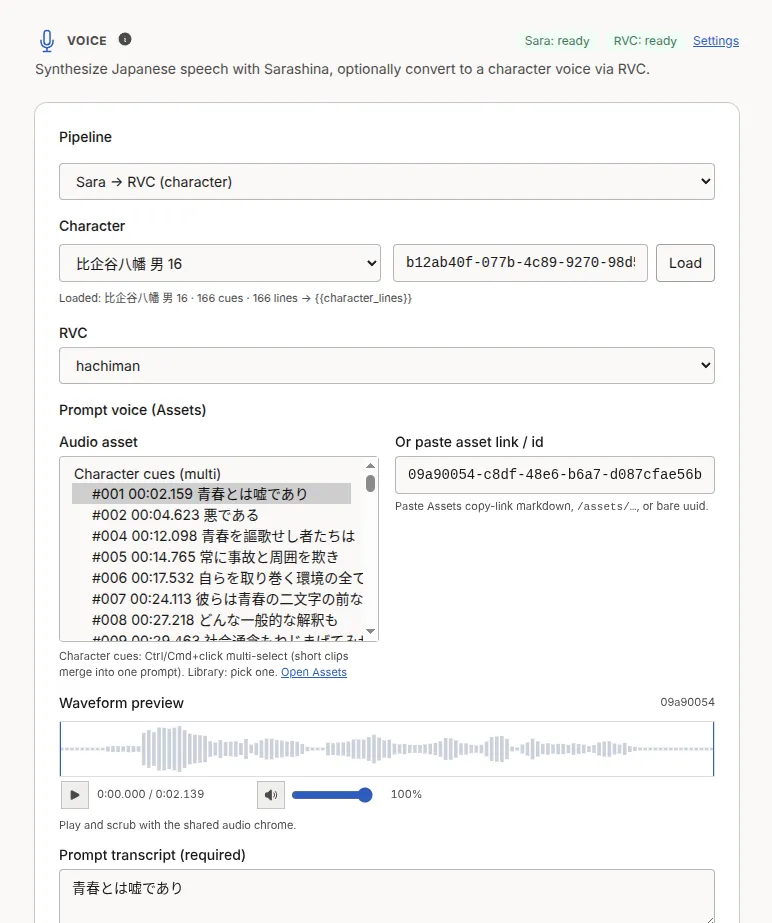
Task: Click the info icon beside VOICE
Action: click(x=125, y=39)
